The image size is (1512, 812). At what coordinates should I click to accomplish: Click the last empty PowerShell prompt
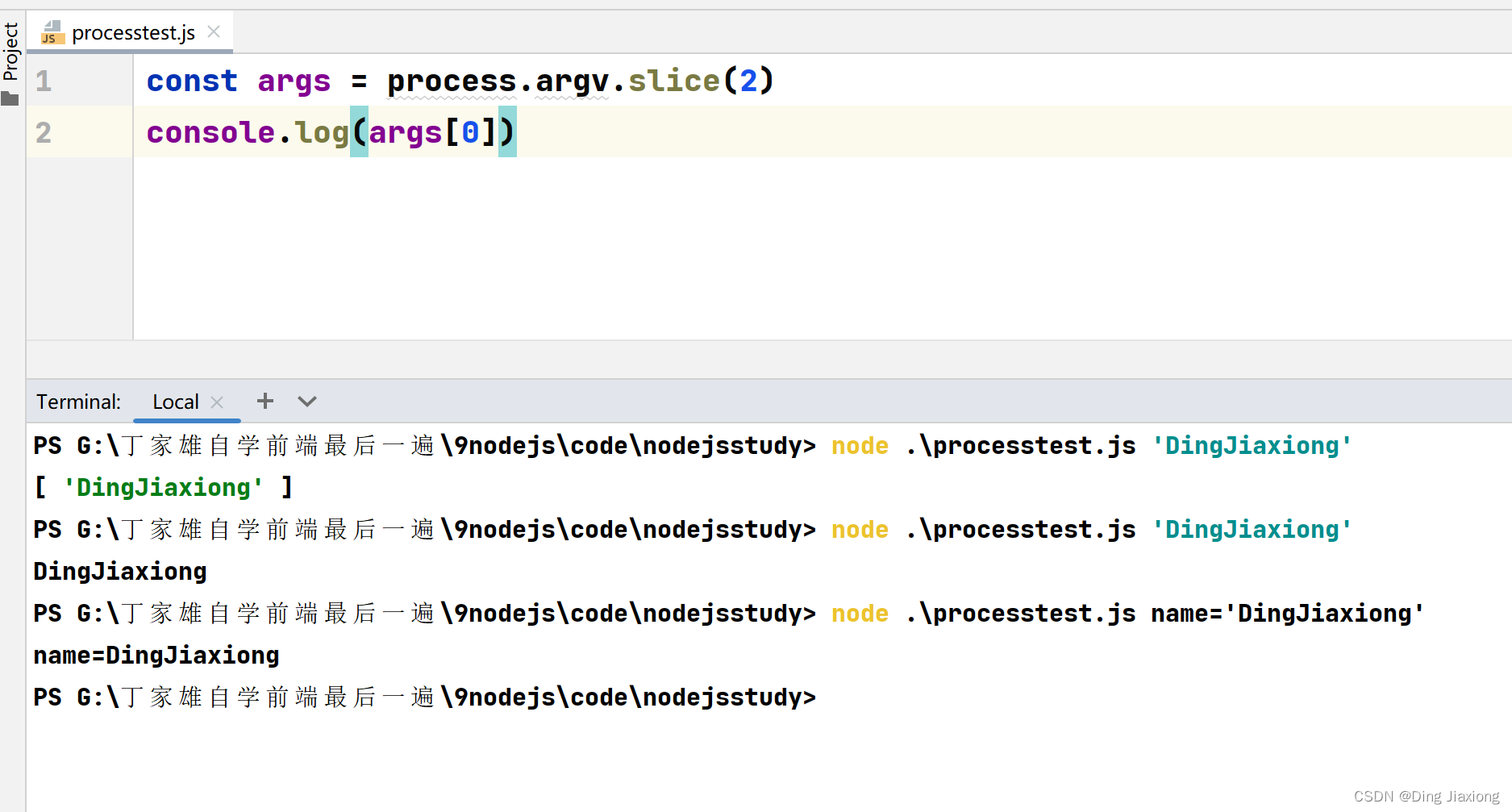425,697
